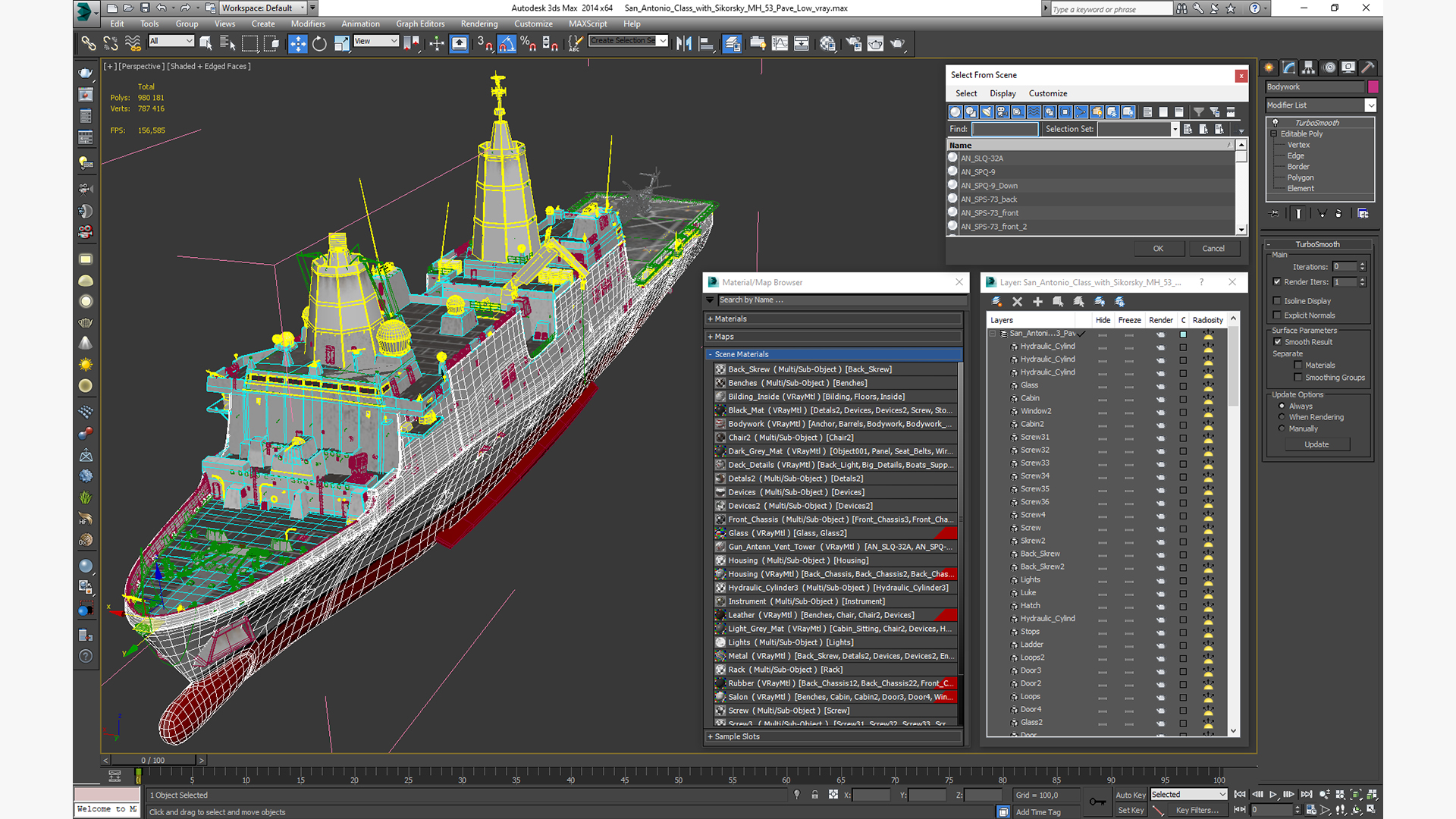
Task: Create new layer icon in Layer dialog
Action: [x=996, y=302]
